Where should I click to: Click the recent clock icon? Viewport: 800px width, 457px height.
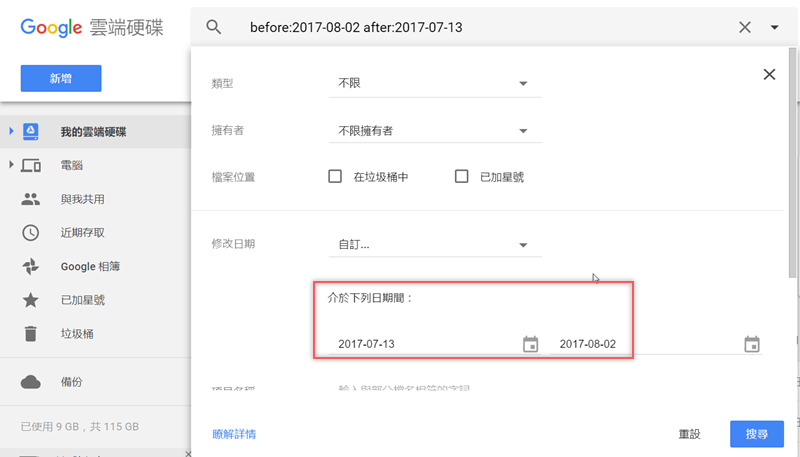tap(31, 233)
